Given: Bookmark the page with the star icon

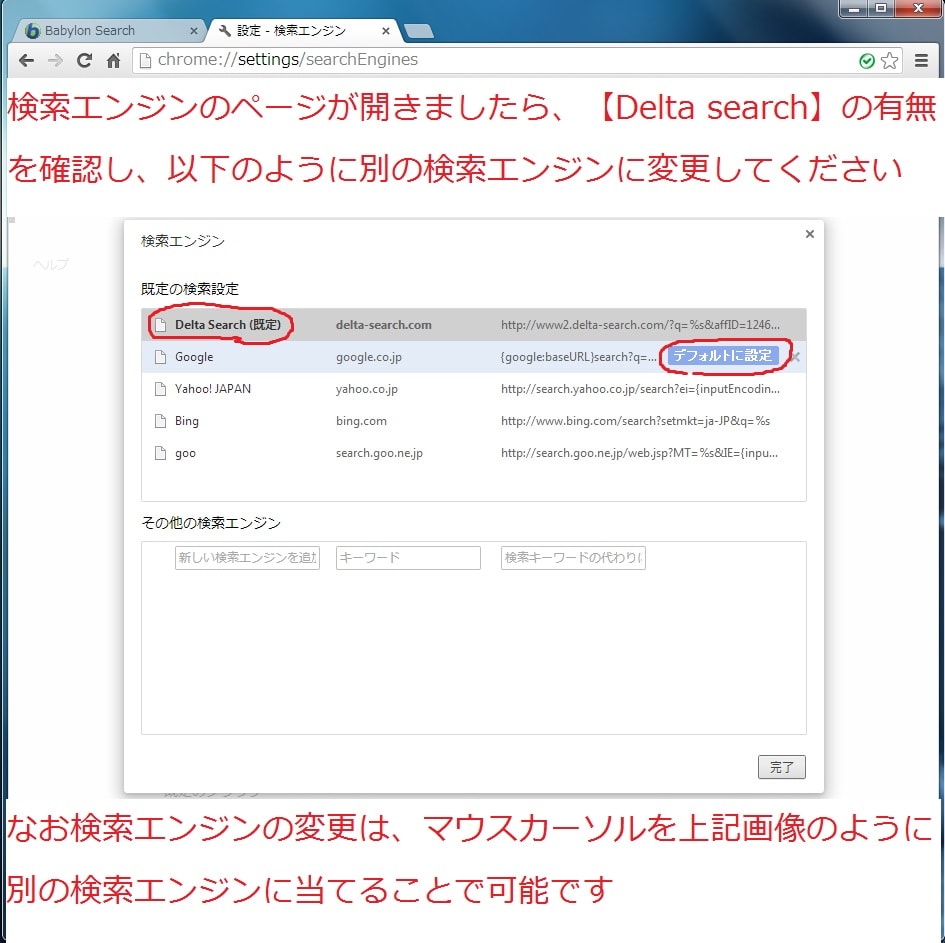Looking at the screenshot, I should click(x=890, y=60).
